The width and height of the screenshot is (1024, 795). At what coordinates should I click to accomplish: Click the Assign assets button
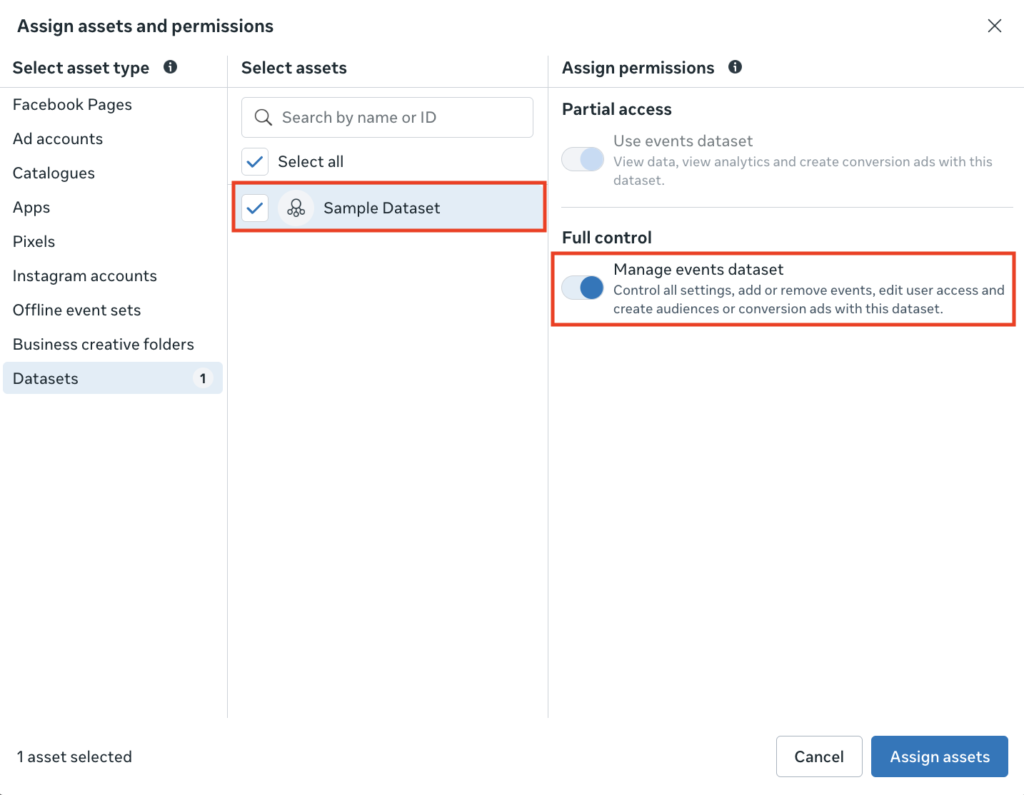coord(939,757)
